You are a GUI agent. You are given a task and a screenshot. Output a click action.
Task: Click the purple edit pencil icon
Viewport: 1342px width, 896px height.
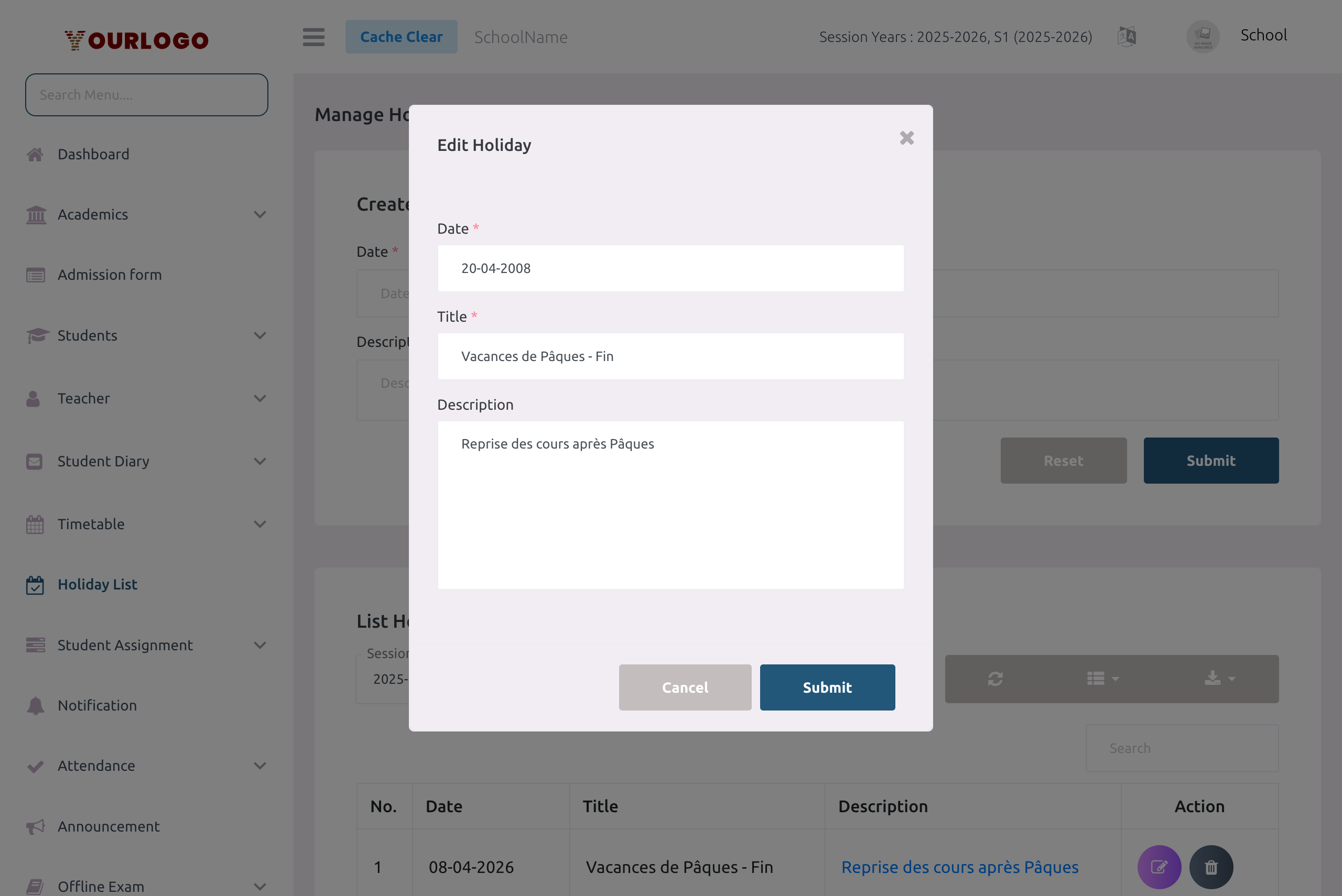[1159, 866]
